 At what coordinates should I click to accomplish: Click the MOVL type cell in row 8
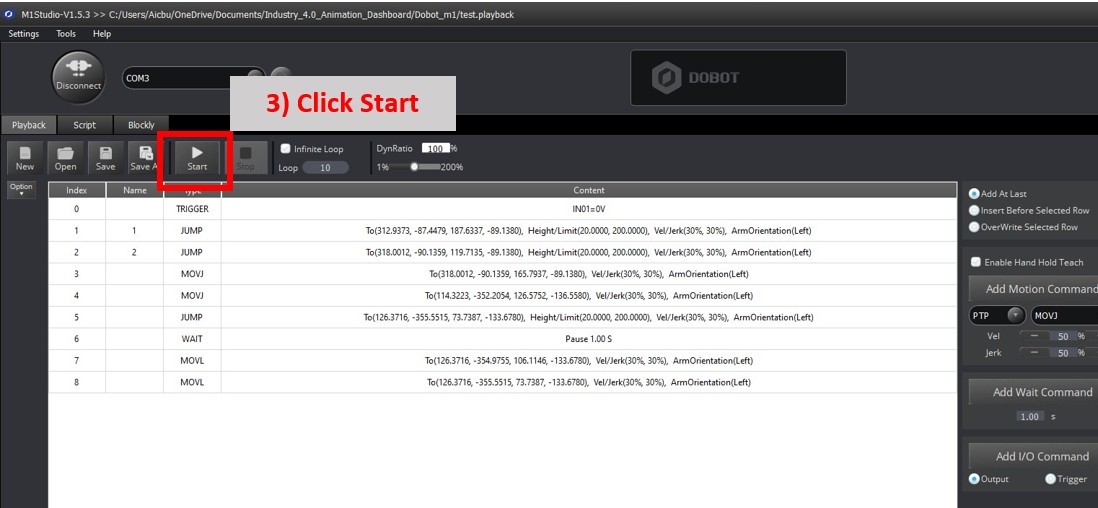(x=193, y=383)
